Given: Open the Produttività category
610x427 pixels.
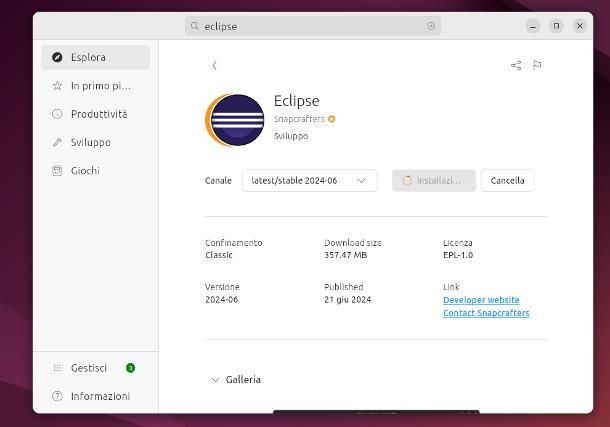Looking at the screenshot, I should pos(96,114).
